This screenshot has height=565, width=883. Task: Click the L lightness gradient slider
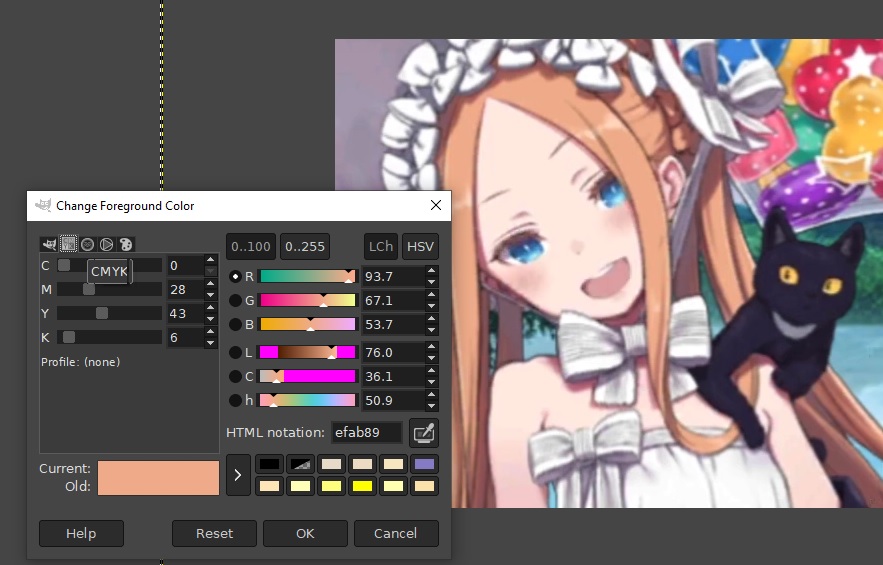click(307, 353)
